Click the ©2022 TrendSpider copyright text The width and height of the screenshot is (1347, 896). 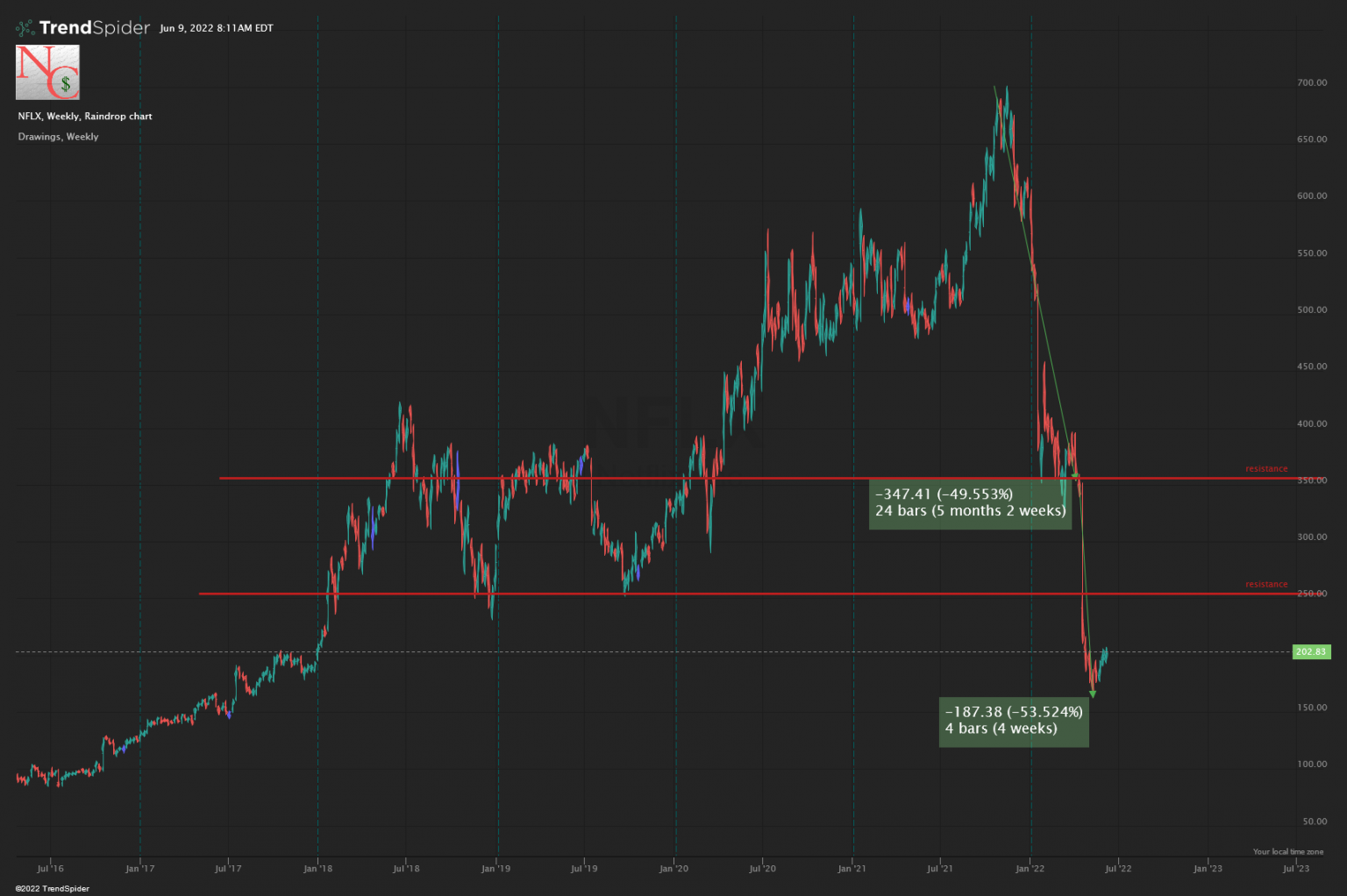[53, 888]
